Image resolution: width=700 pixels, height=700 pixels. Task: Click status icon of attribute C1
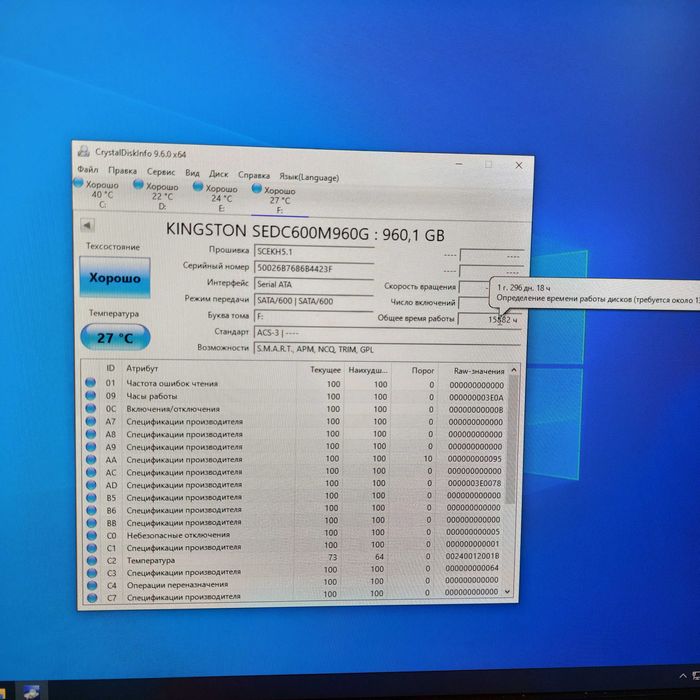(x=92, y=548)
